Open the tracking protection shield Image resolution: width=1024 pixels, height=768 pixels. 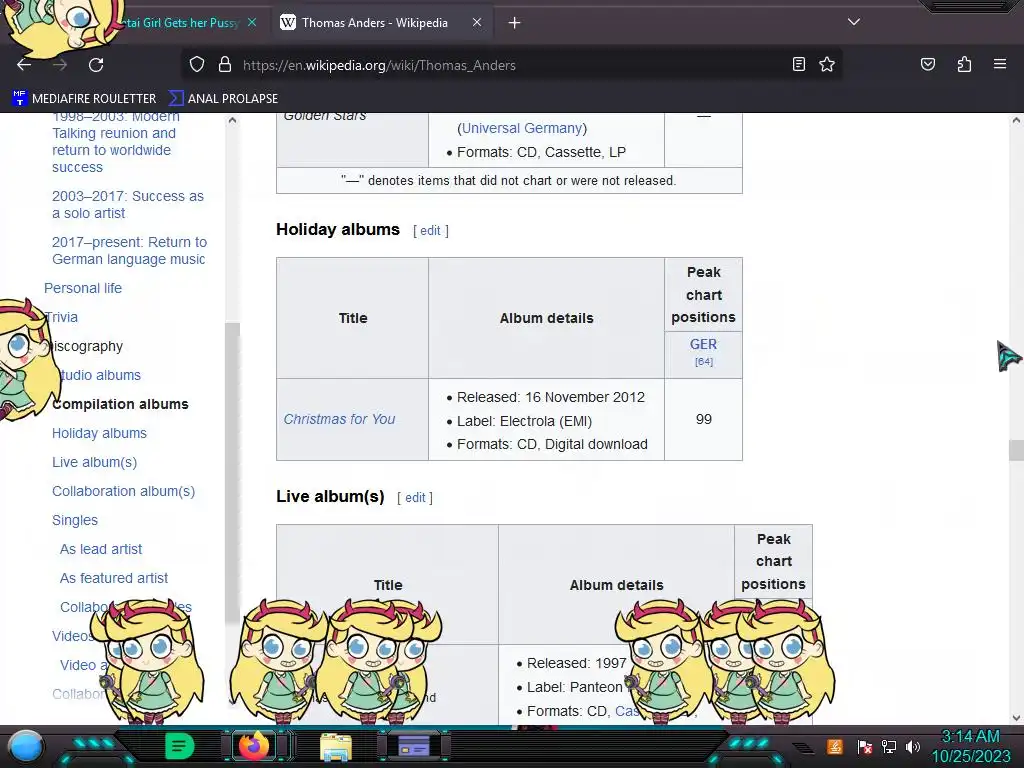tap(197, 65)
